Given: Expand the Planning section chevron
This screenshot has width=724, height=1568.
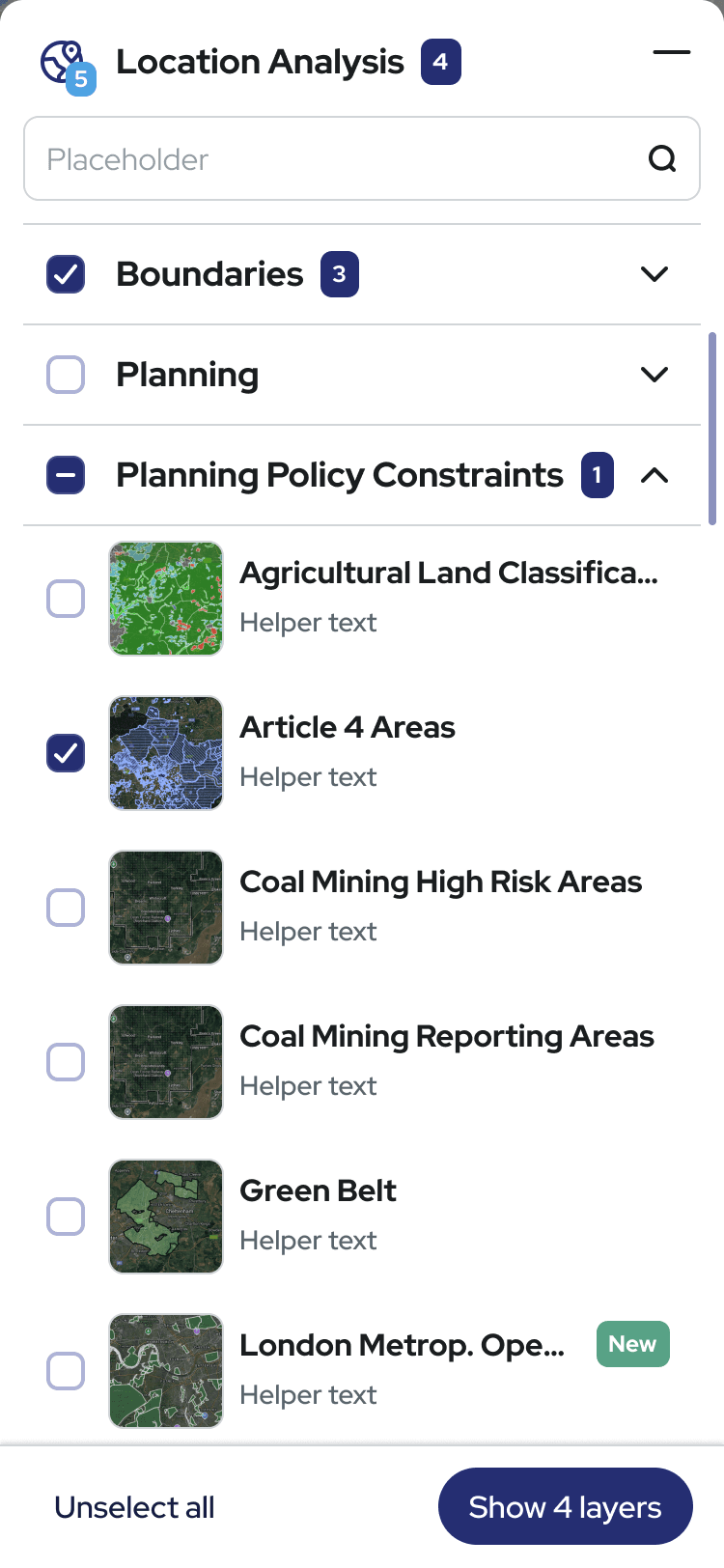Looking at the screenshot, I should [x=654, y=375].
